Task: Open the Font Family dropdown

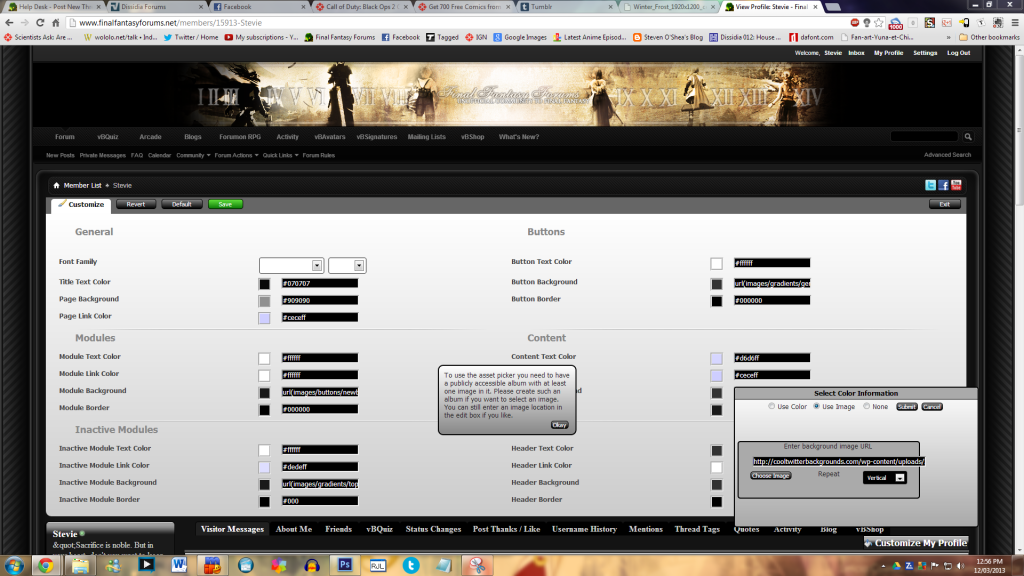Action: [291, 265]
